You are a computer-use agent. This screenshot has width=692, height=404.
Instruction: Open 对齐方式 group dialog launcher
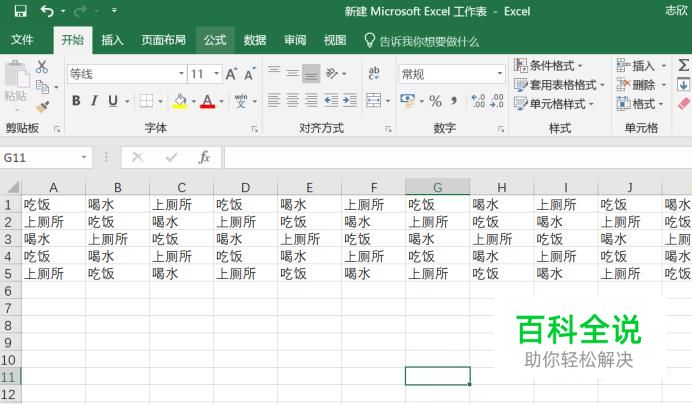coord(388,129)
